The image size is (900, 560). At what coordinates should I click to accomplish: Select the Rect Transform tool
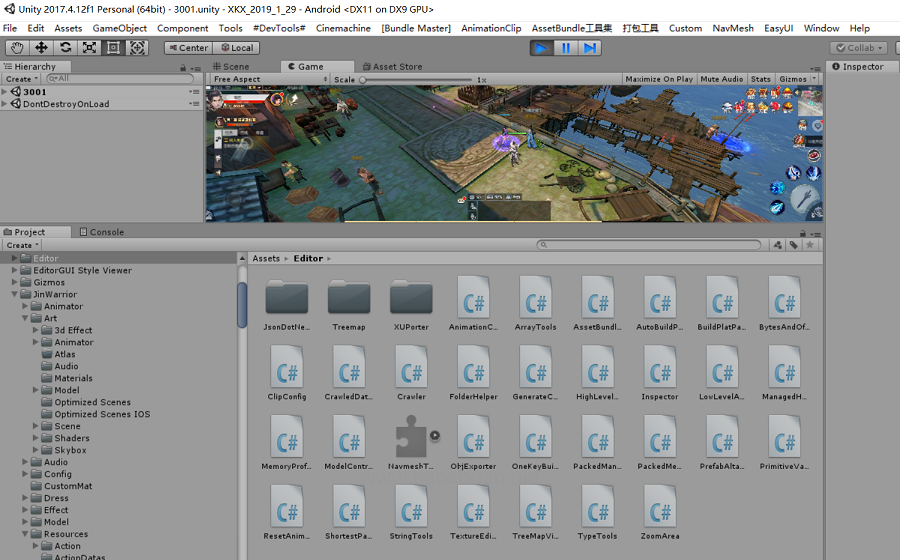[x=114, y=48]
